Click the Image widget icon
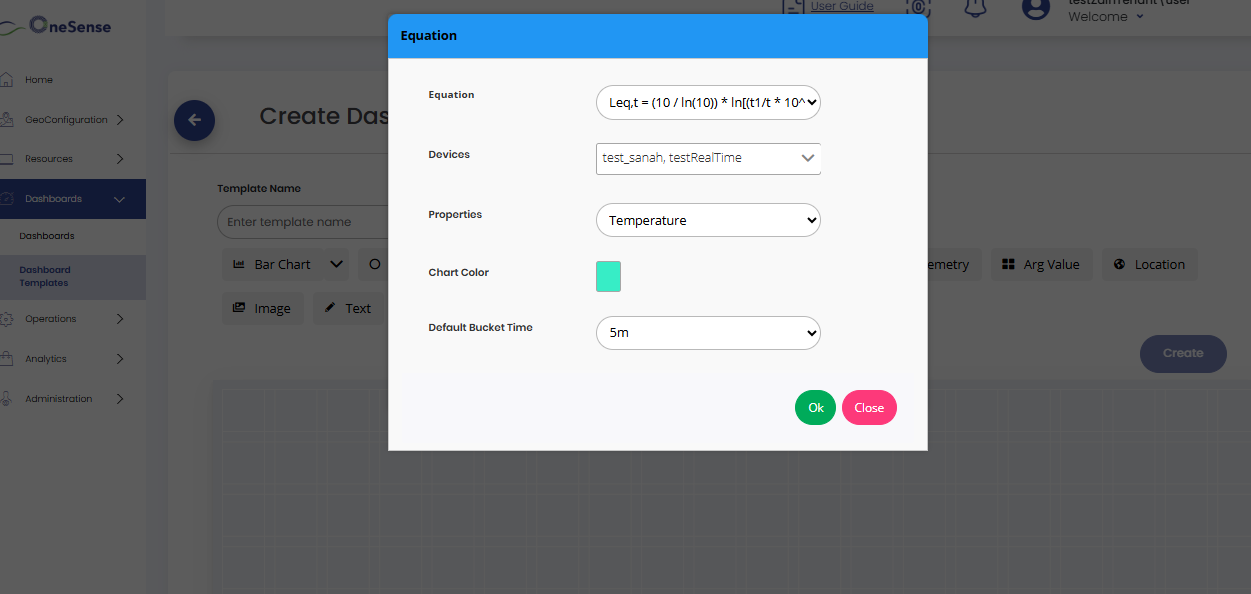The image size is (1251, 594). coord(239,308)
